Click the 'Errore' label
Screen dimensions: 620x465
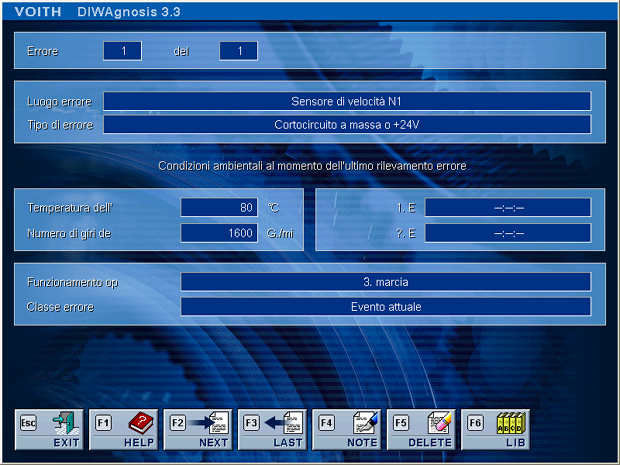point(43,51)
